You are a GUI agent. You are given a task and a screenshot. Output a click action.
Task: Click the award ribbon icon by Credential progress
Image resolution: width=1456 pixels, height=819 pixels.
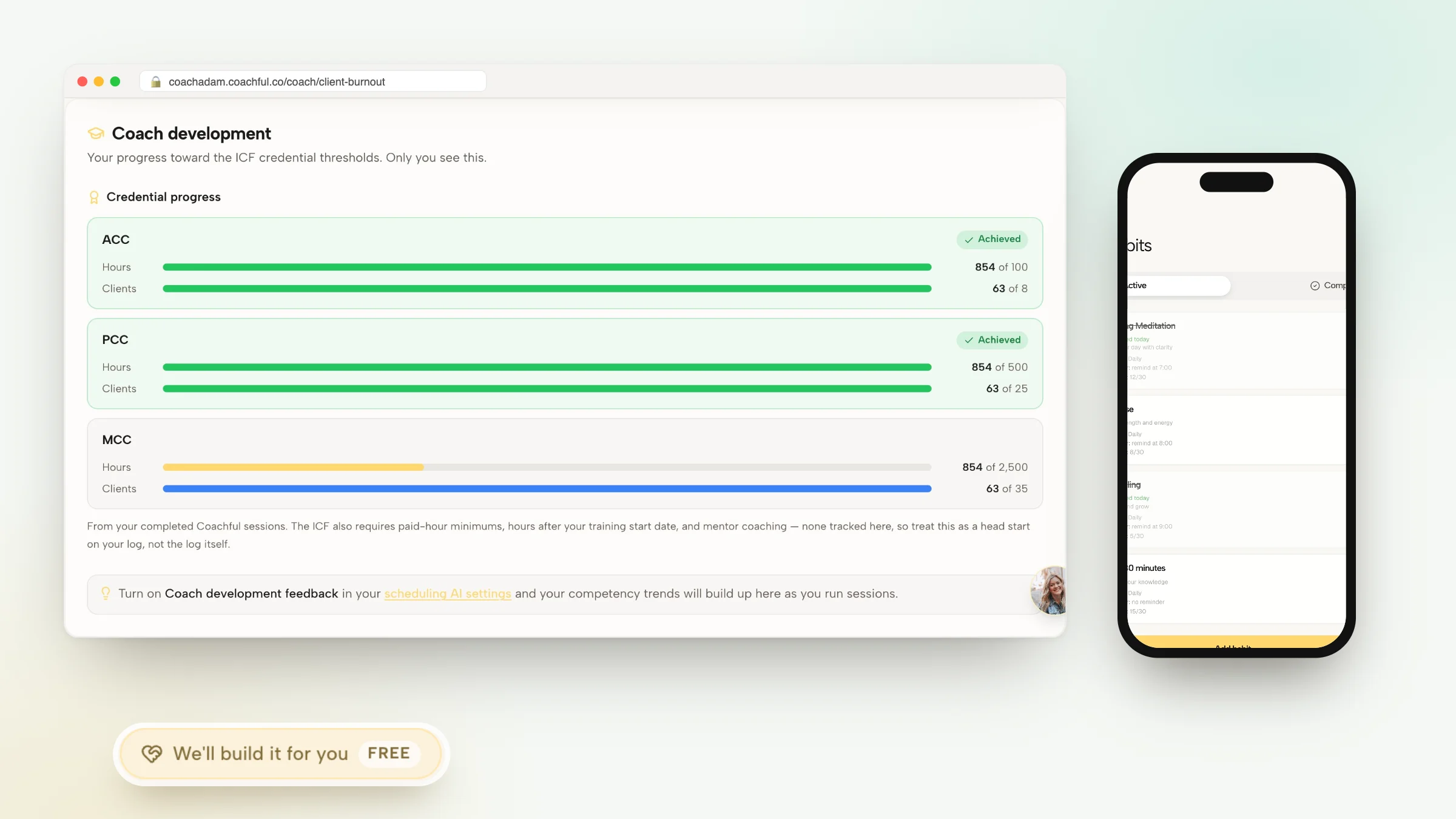[x=94, y=197]
